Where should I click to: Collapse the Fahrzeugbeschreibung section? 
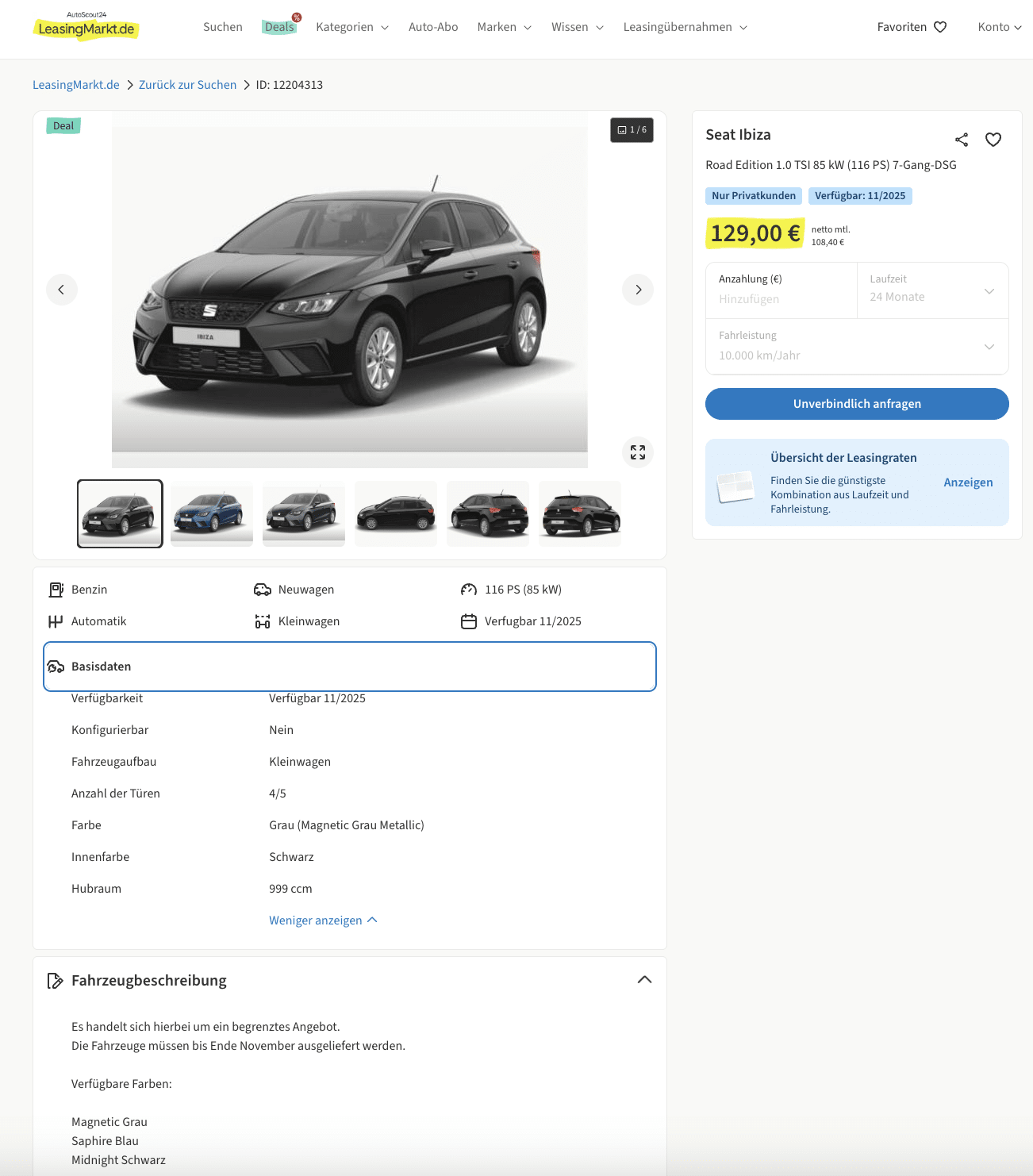tap(644, 980)
